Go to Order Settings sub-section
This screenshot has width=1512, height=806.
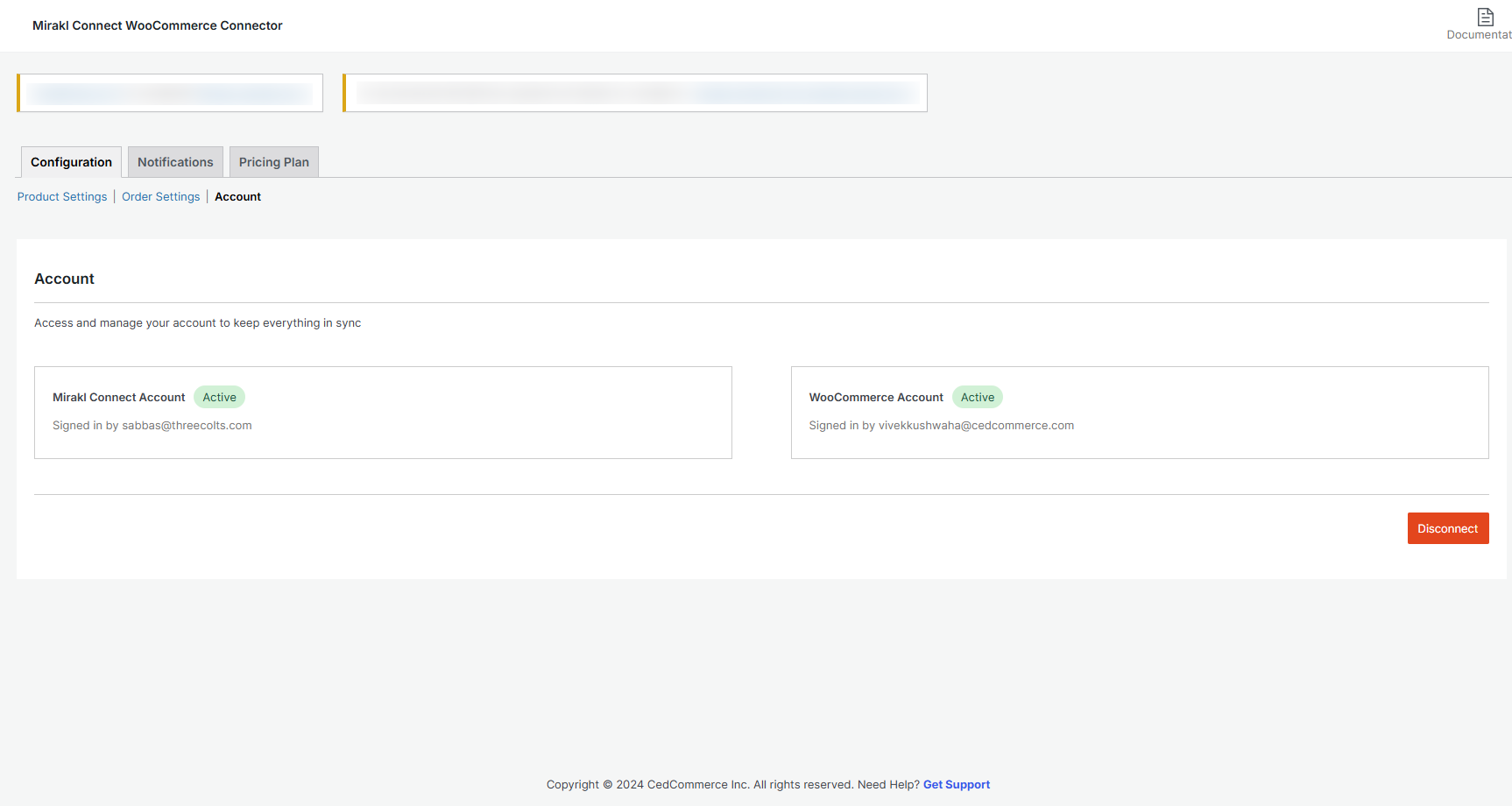160,197
